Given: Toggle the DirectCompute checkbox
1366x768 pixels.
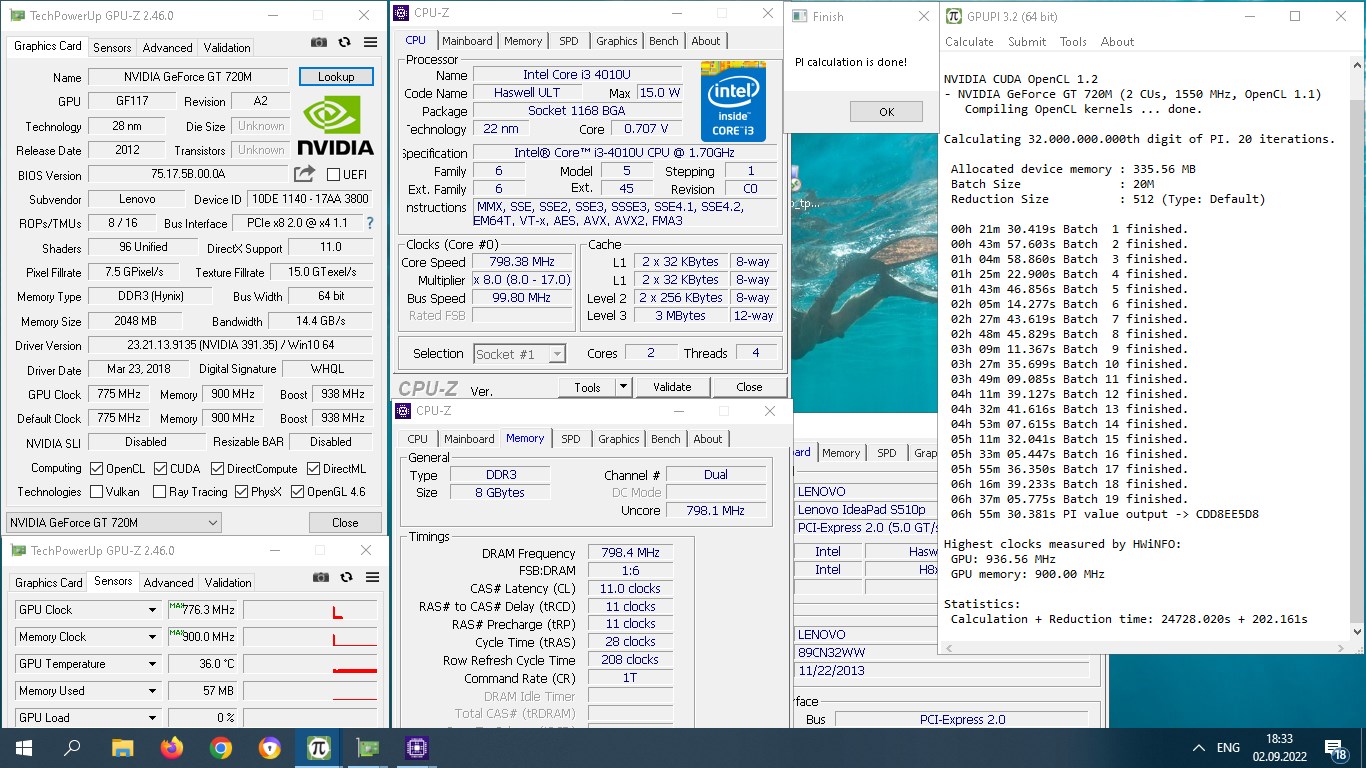Looking at the screenshot, I should (x=217, y=468).
